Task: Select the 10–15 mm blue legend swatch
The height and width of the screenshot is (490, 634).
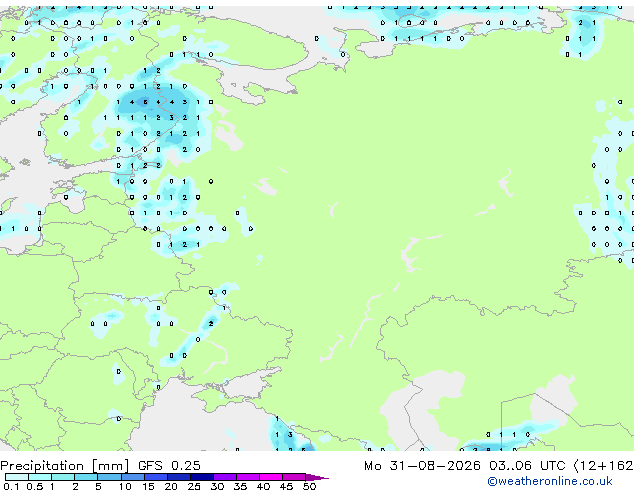Action: pyautogui.click(x=132, y=477)
